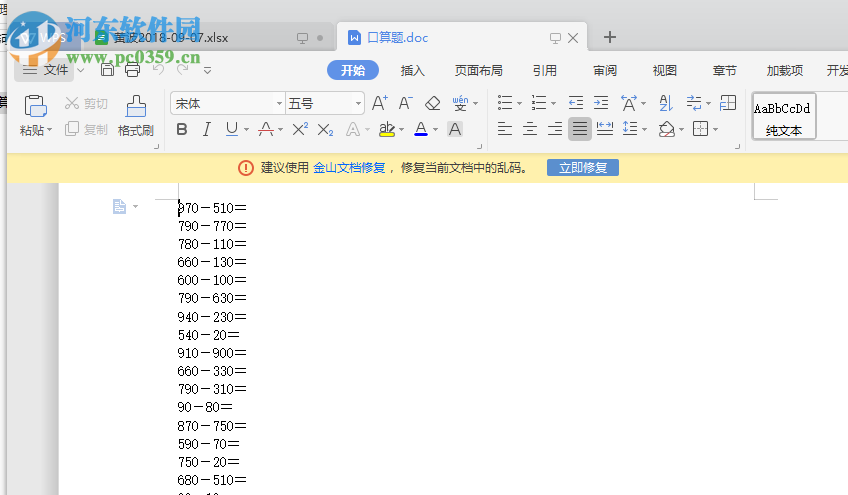This screenshot has height=495, width=848.
Task: Click the Align right icon
Action: [x=555, y=129]
